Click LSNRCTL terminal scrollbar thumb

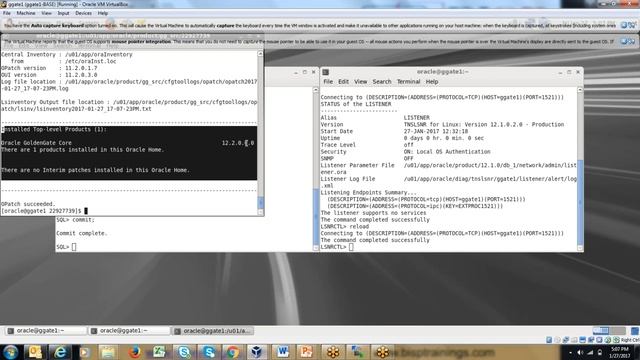click(x=580, y=202)
